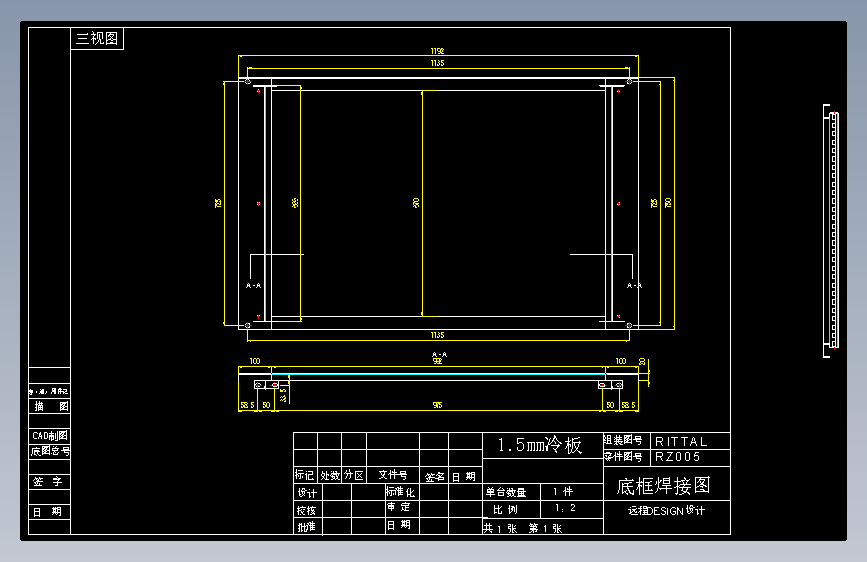The image size is (867, 562).
Task: Select the central vertical 800 dimension
Action: click(416, 203)
